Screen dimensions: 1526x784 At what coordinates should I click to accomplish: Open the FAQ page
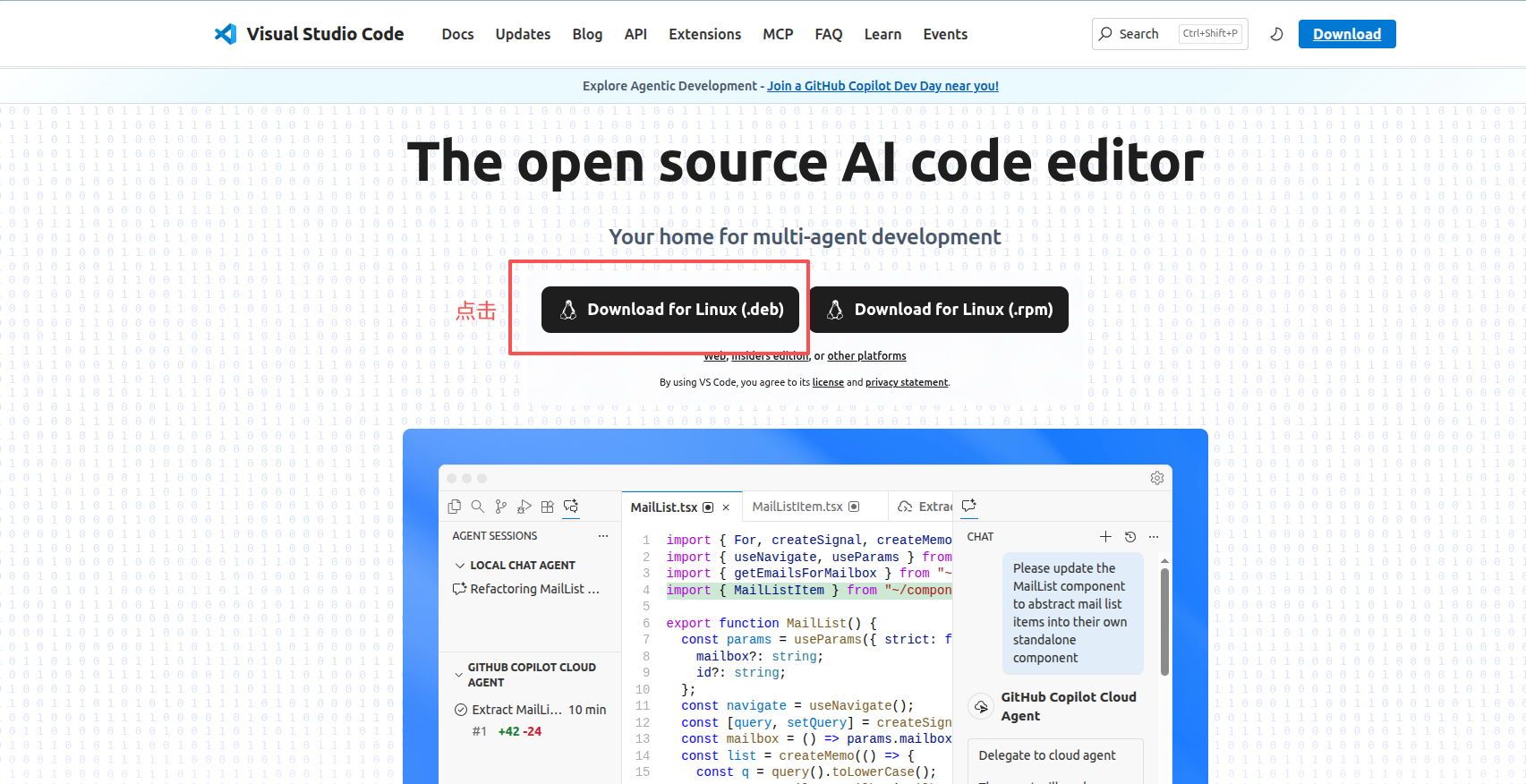829,34
